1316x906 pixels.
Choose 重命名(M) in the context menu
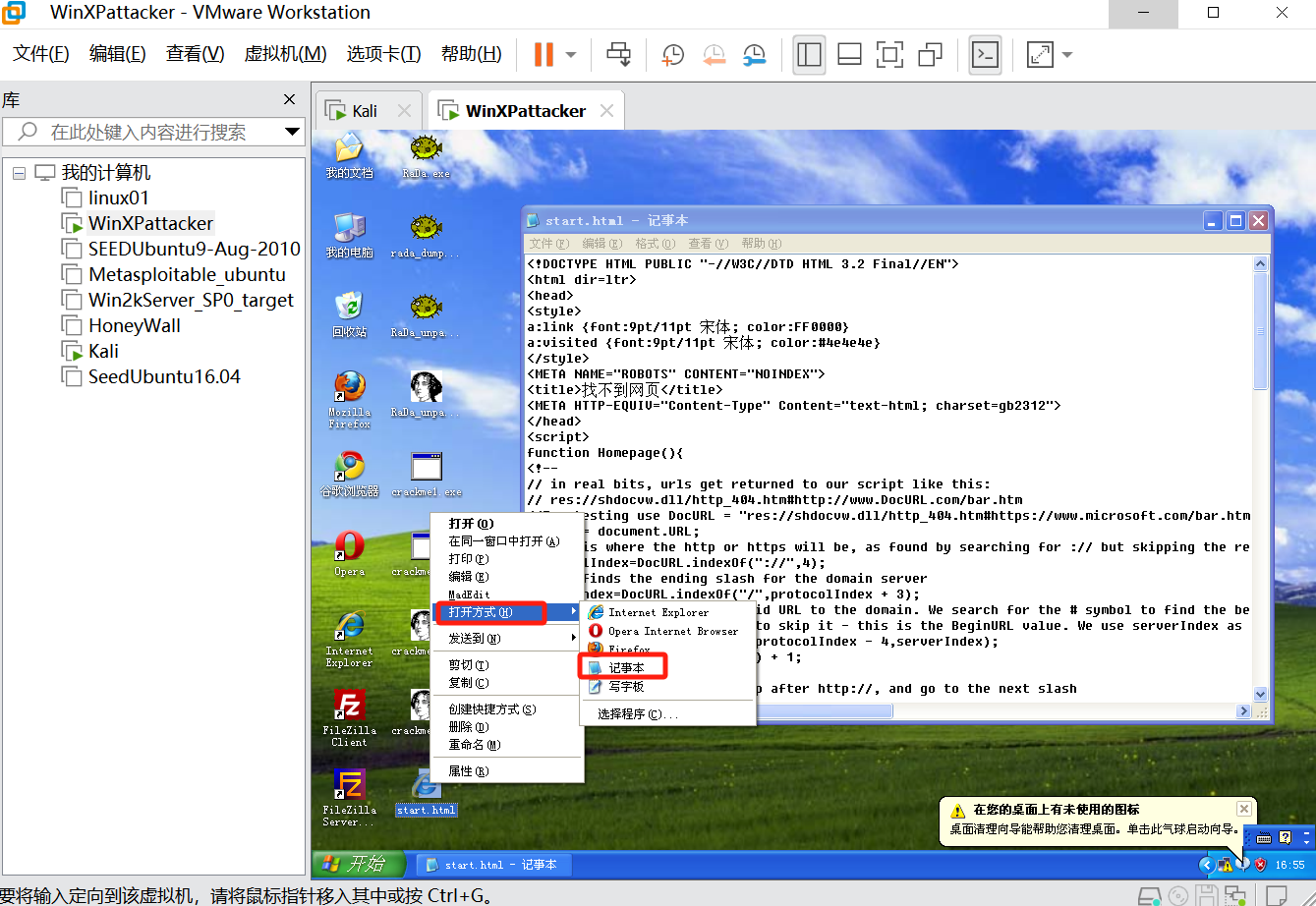(474, 745)
